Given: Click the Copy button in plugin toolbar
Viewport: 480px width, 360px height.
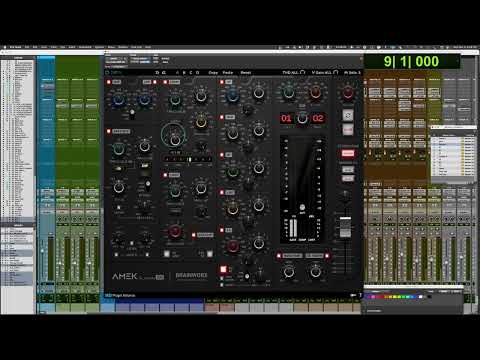Looking at the screenshot, I should click(213, 72).
